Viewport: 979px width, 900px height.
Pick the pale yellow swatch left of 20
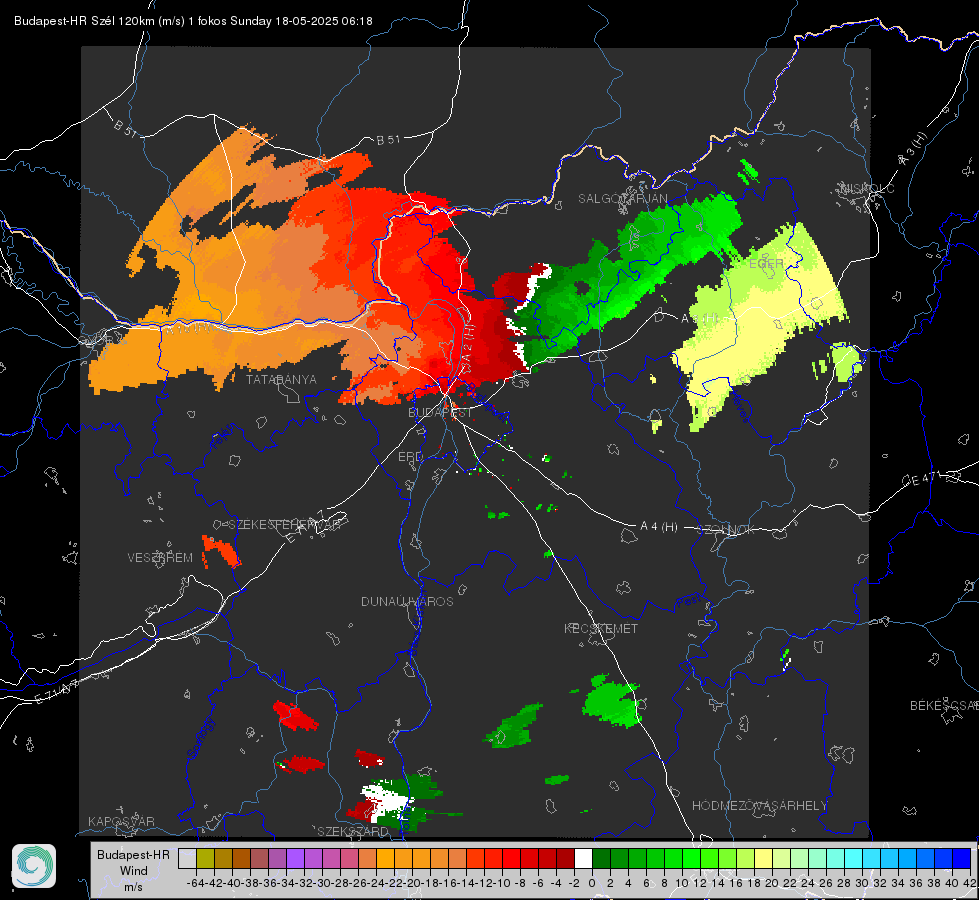pyautogui.click(x=764, y=858)
